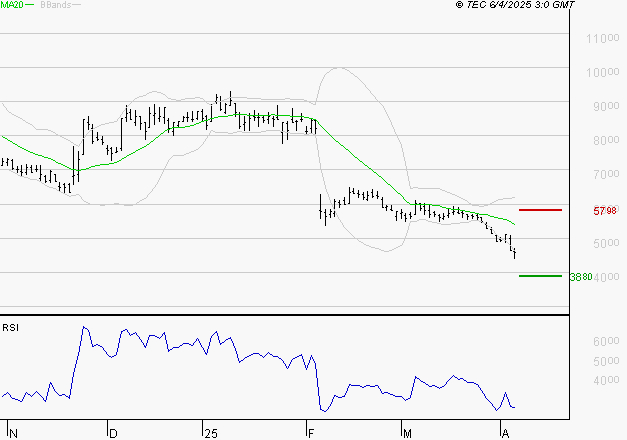This screenshot has width=627, height=440.
Task: Click the F month marker on time axis
Action: coord(311,433)
